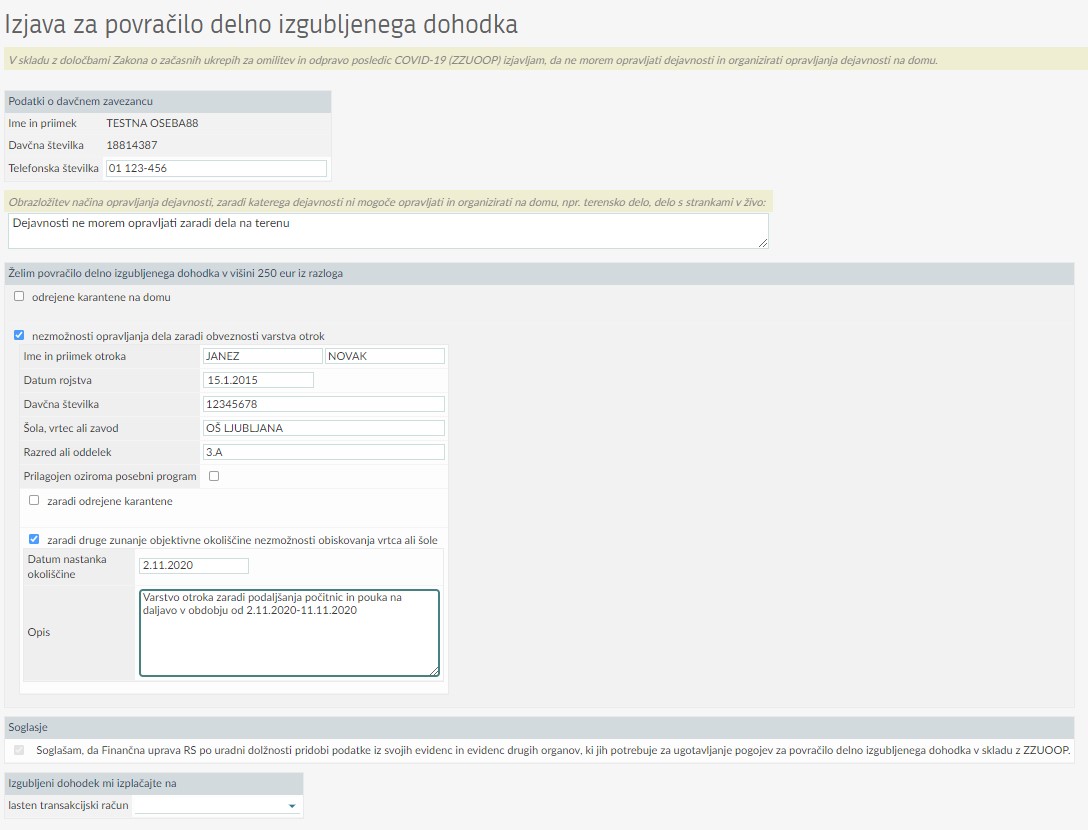Click the child's first name field JANEZ
This screenshot has height=830, width=1088.
[x=261, y=356]
